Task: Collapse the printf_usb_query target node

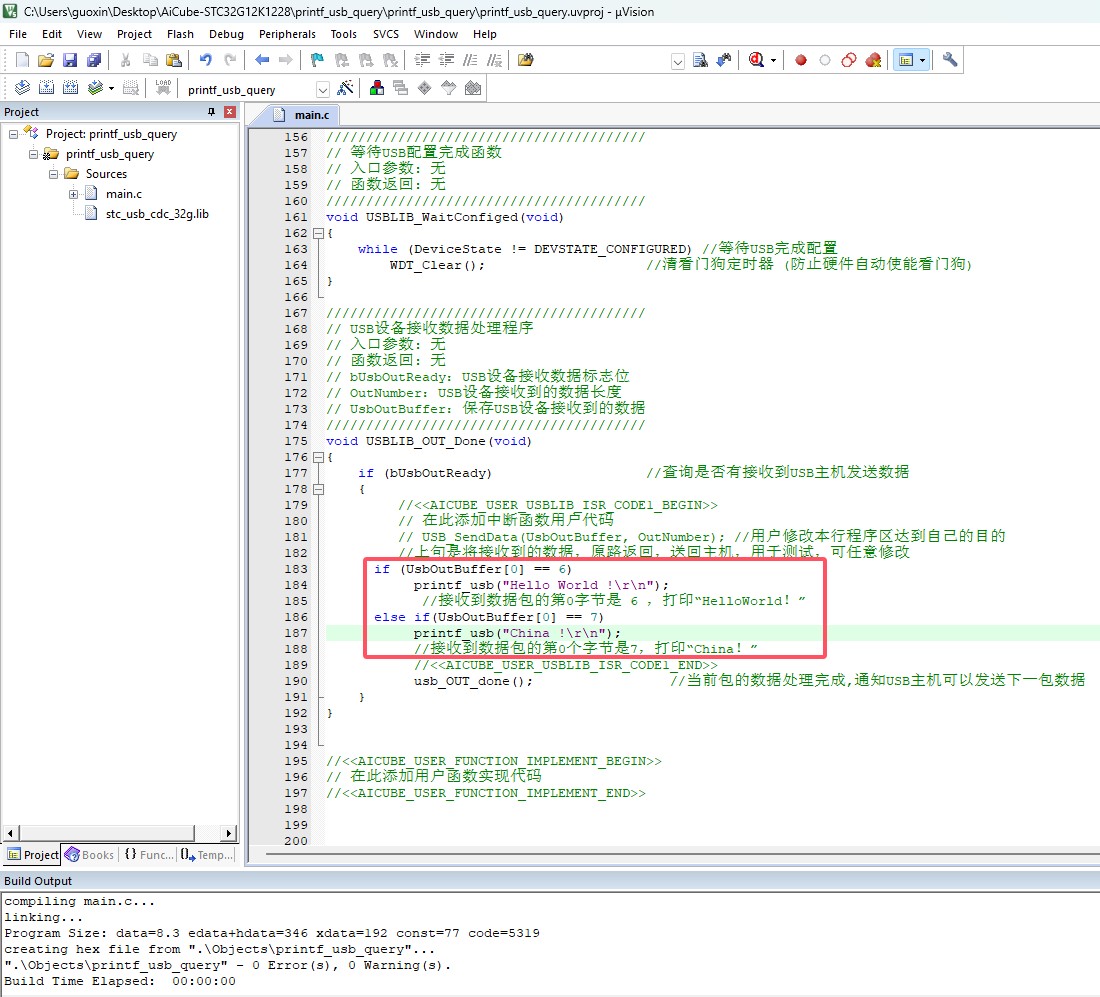Action: (x=33, y=154)
